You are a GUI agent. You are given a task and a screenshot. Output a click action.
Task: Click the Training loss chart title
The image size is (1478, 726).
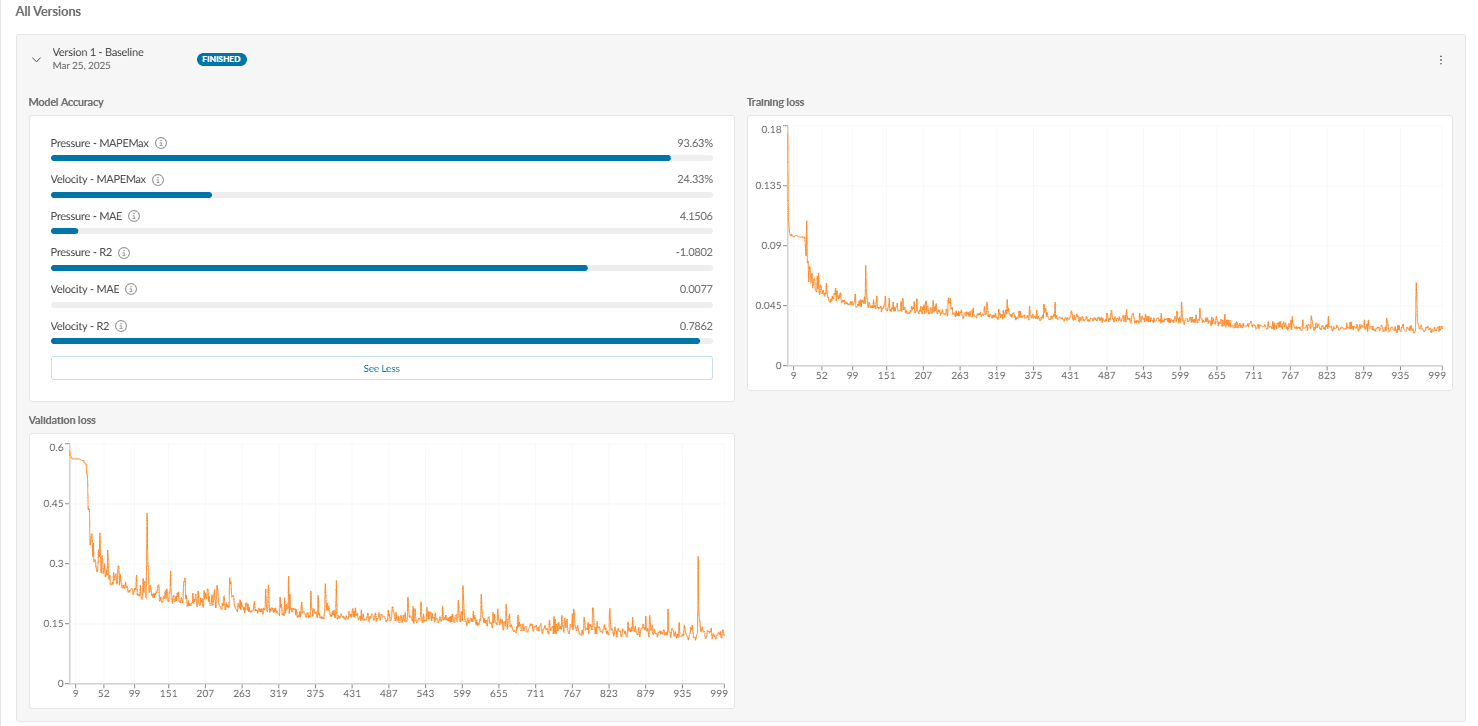(x=775, y=102)
